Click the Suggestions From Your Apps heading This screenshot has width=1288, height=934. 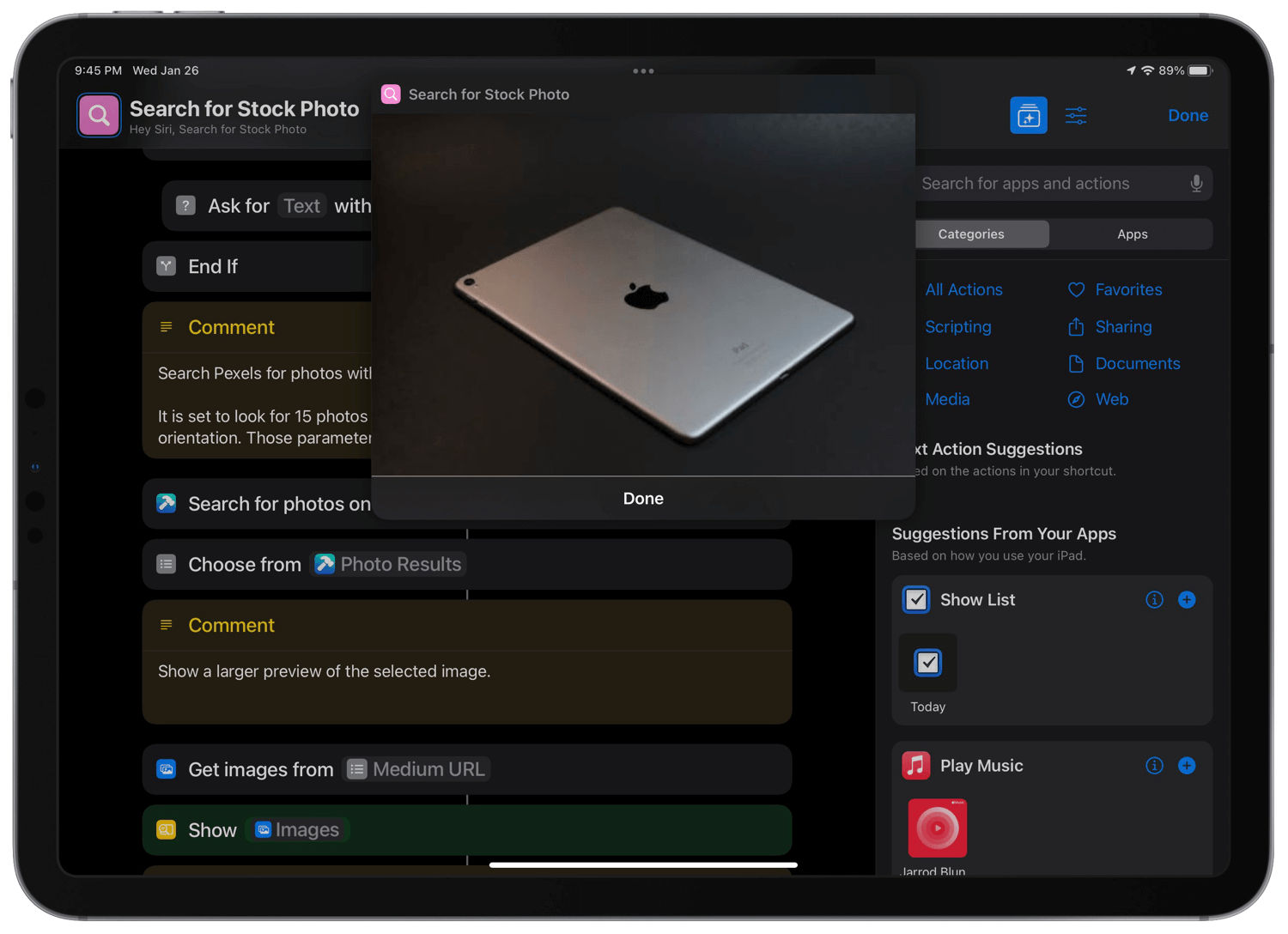tap(1004, 534)
